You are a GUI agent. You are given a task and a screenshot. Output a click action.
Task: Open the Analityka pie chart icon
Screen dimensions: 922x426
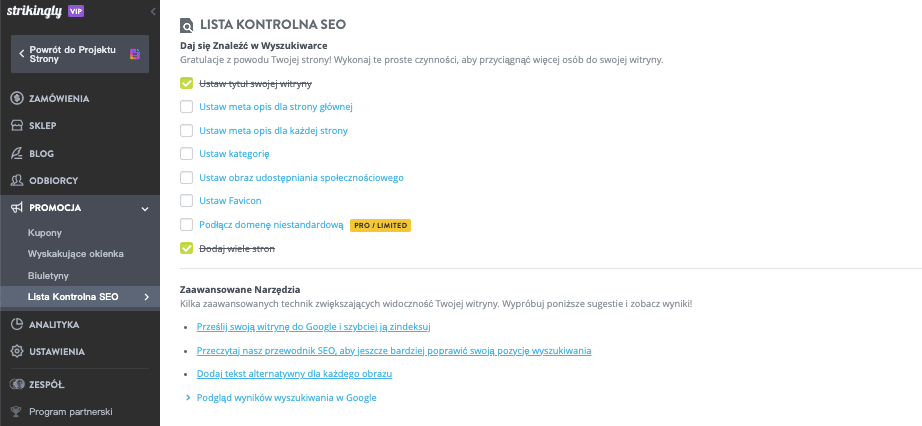pyautogui.click(x=17, y=324)
